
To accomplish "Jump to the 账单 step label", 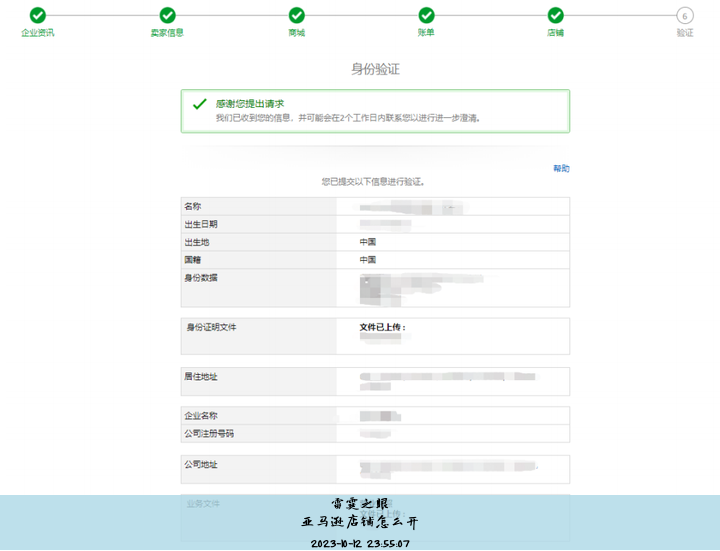I will pos(426,33).
